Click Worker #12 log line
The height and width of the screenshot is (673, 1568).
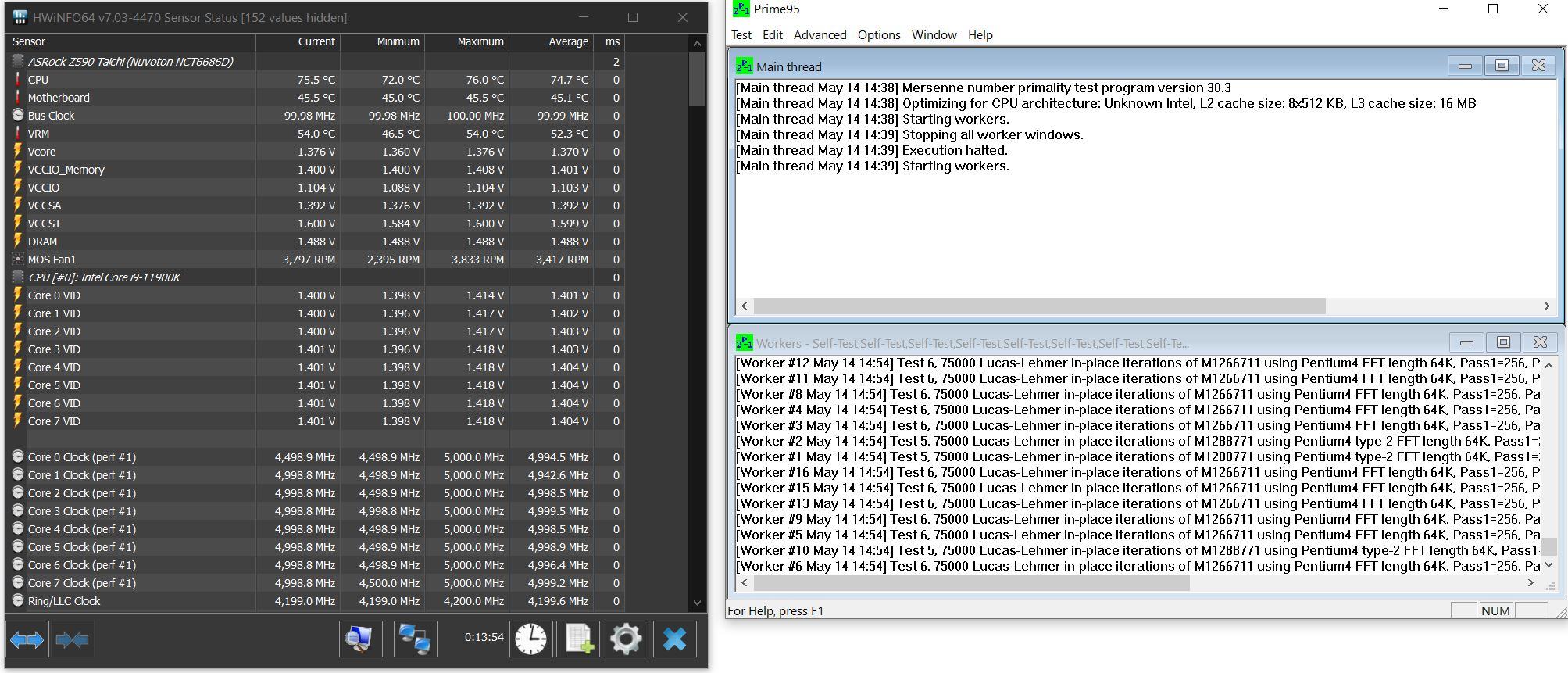(x=1138, y=363)
